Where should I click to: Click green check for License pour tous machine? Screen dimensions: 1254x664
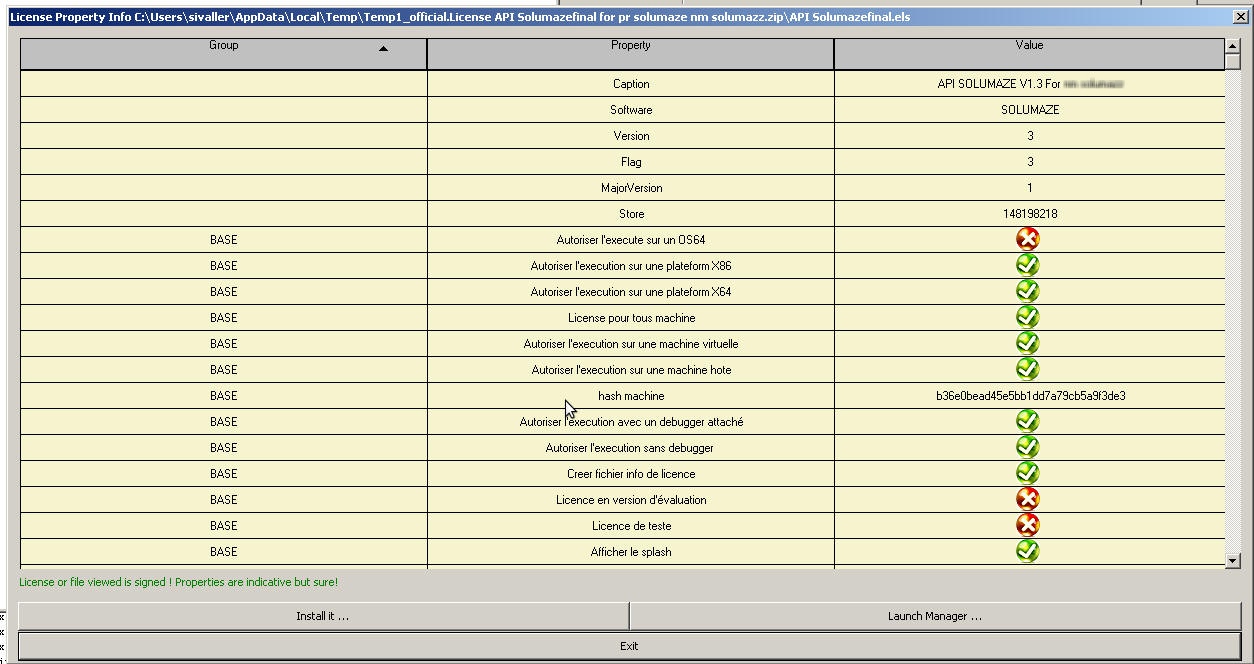pos(1027,317)
